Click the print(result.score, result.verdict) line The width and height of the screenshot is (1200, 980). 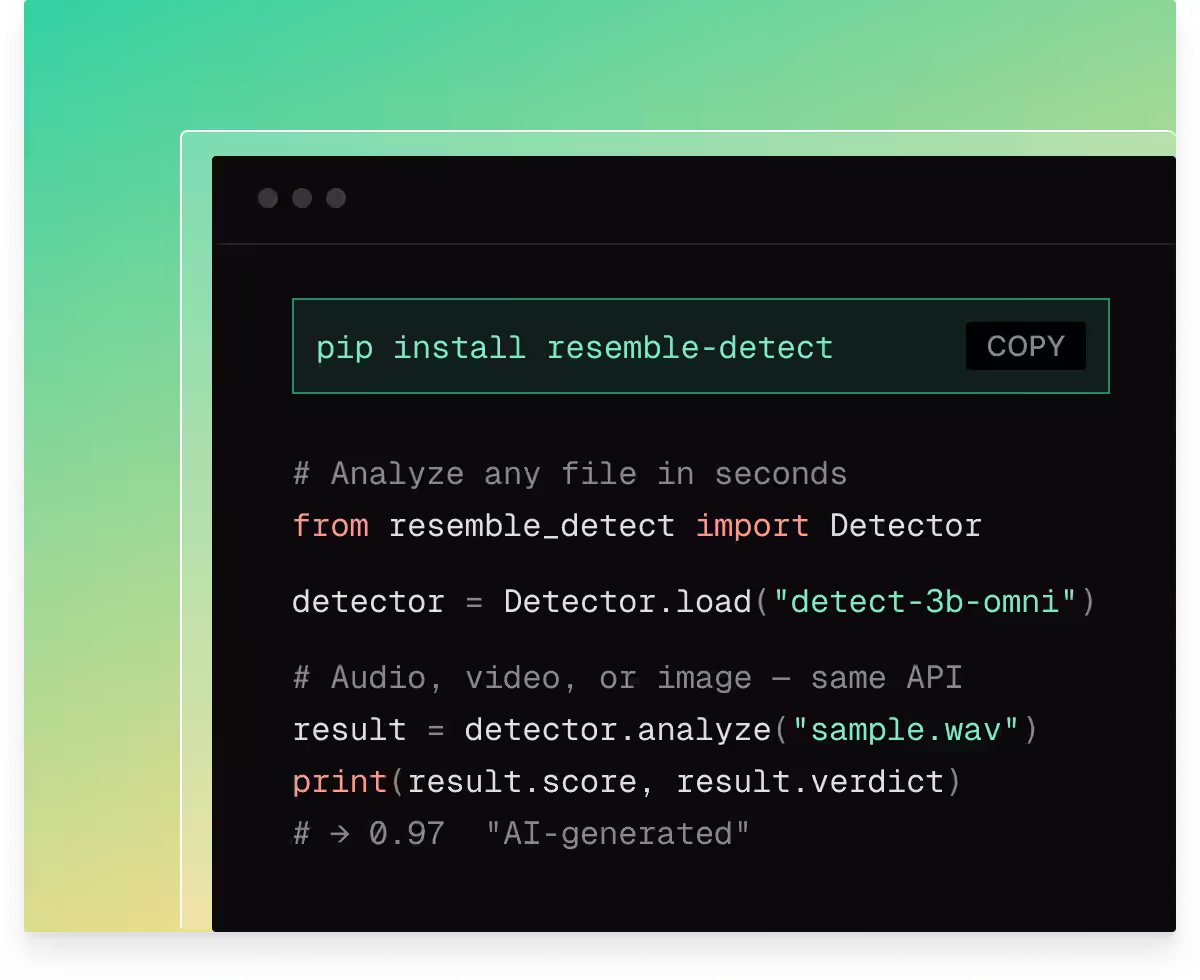(x=626, y=781)
